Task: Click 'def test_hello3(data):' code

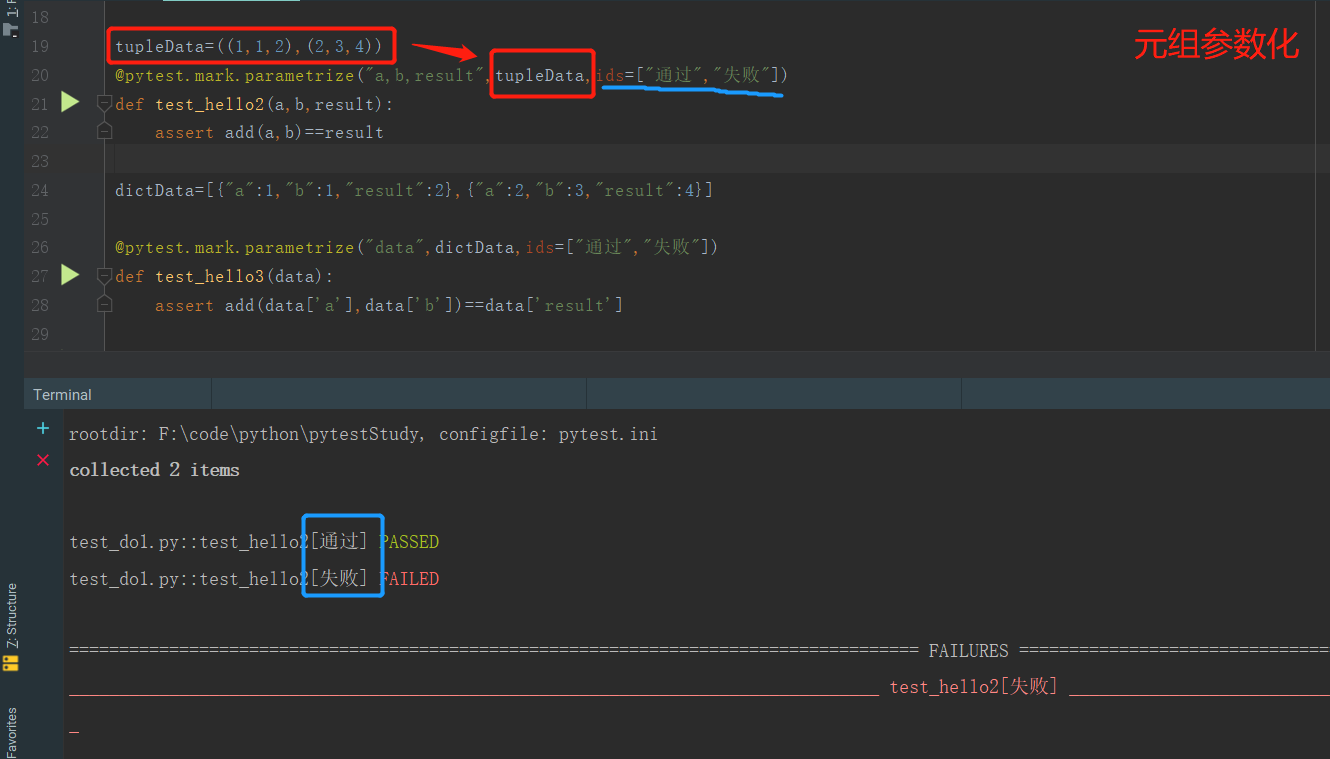Action: point(224,276)
